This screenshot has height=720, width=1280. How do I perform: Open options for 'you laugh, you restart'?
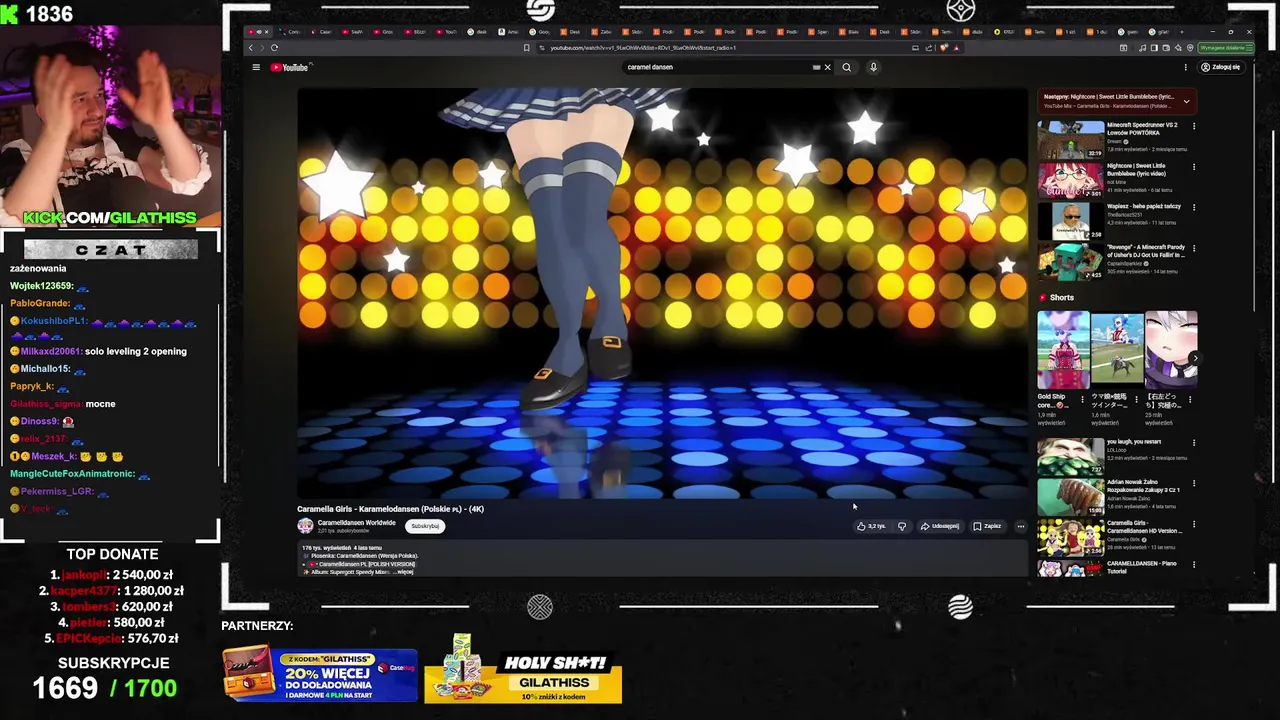tap(1193, 443)
